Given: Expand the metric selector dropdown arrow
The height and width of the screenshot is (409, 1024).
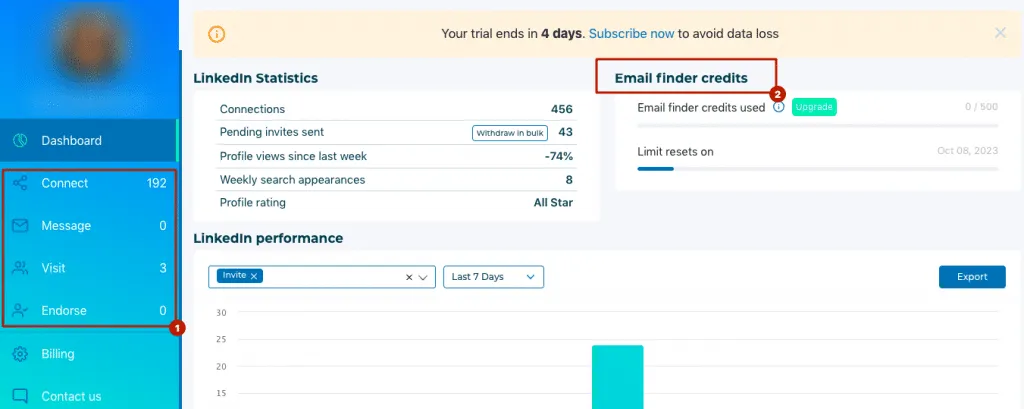Looking at the screenshot, I should (423, 277).
